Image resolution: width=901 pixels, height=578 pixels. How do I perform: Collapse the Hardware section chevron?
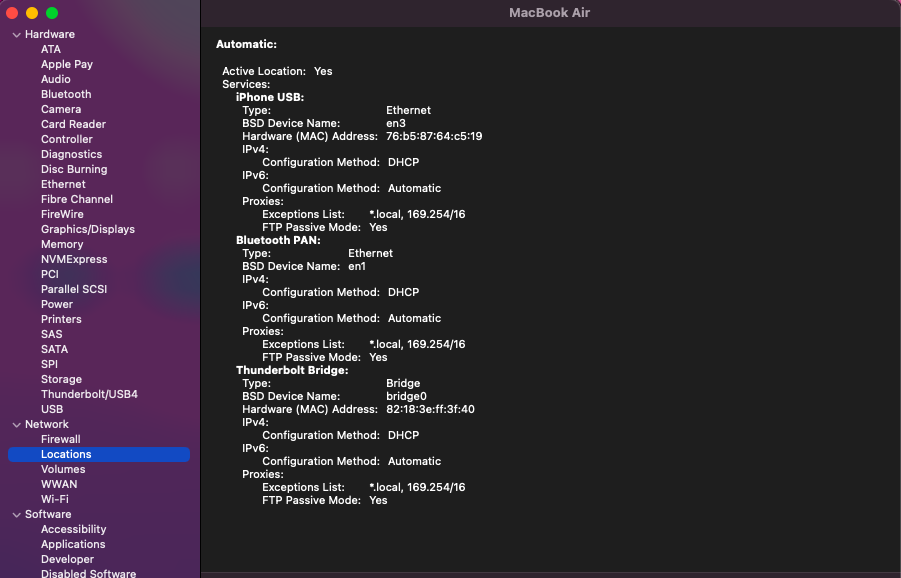(x=17, y=35)
